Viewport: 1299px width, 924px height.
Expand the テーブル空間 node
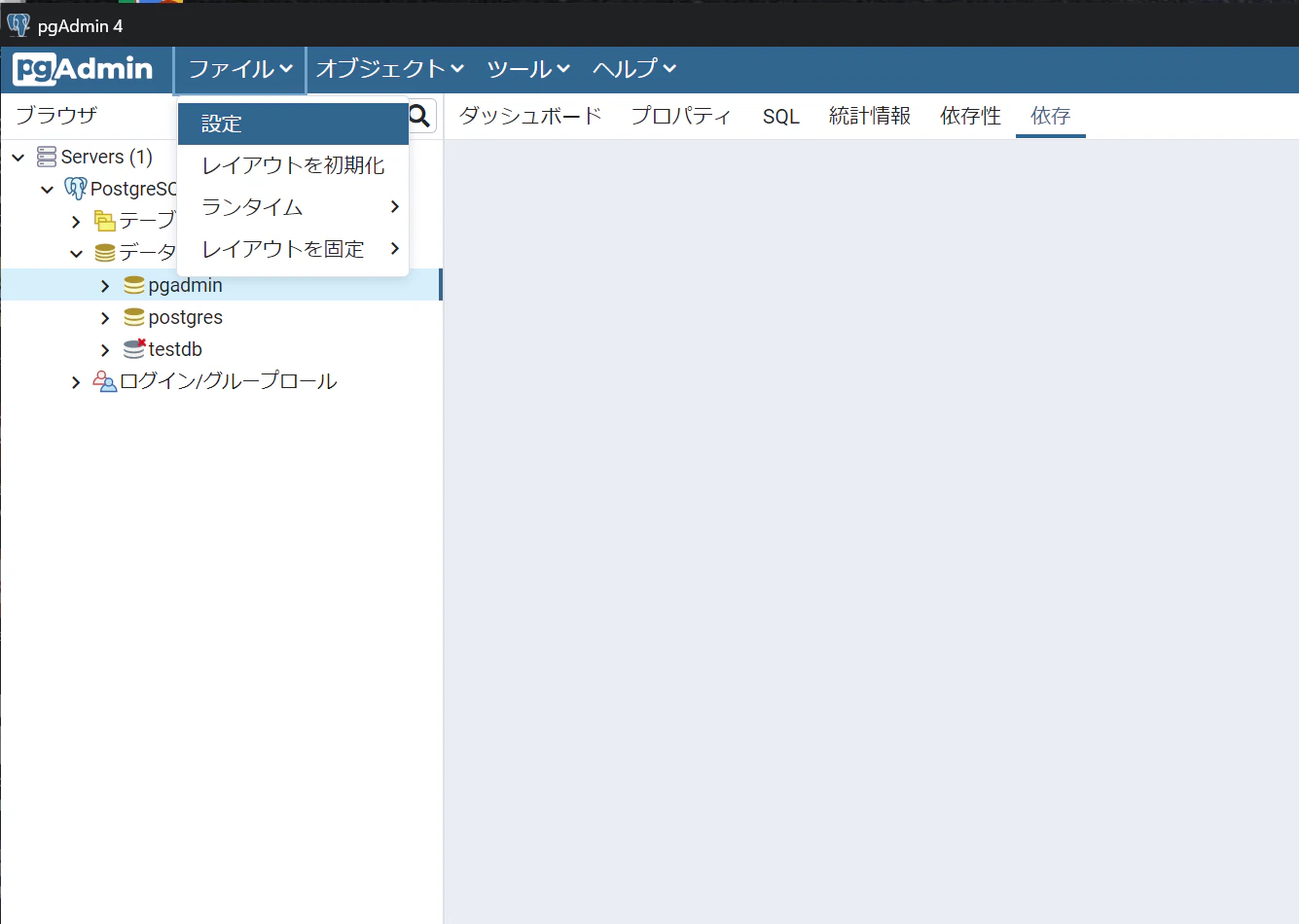76,222
